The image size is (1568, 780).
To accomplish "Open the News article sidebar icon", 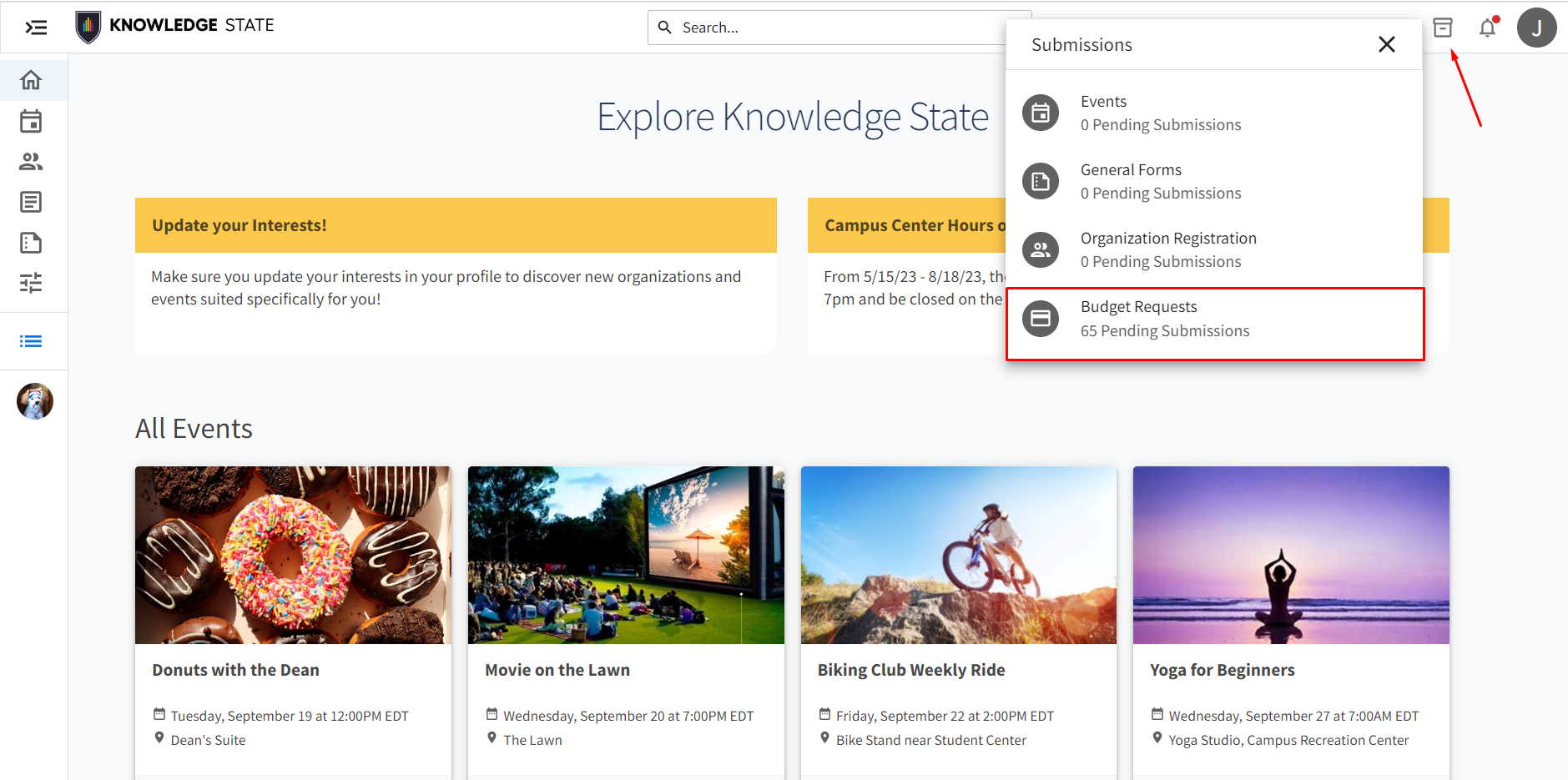I will coord(31,202).
